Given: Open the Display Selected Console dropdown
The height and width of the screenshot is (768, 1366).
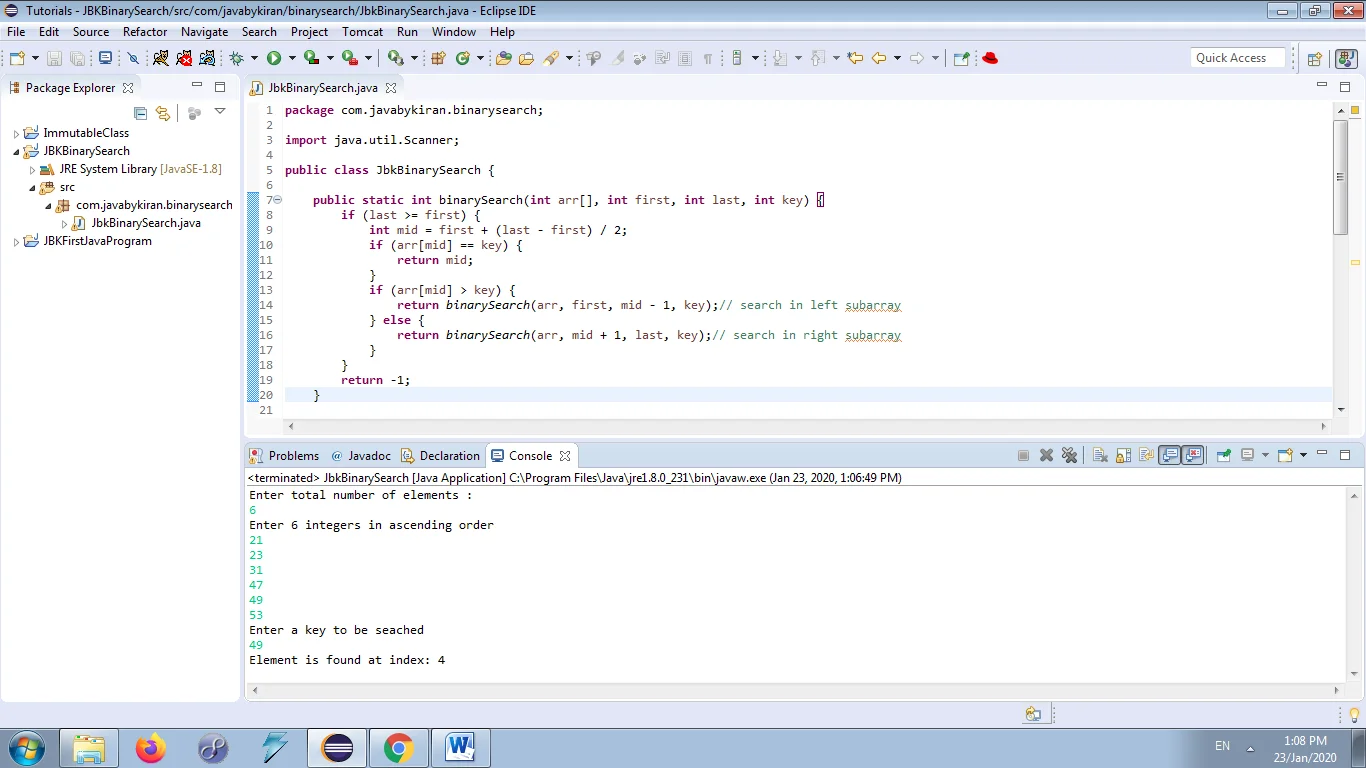Looking at the screenshot, I should click(x=1266, y=455).
